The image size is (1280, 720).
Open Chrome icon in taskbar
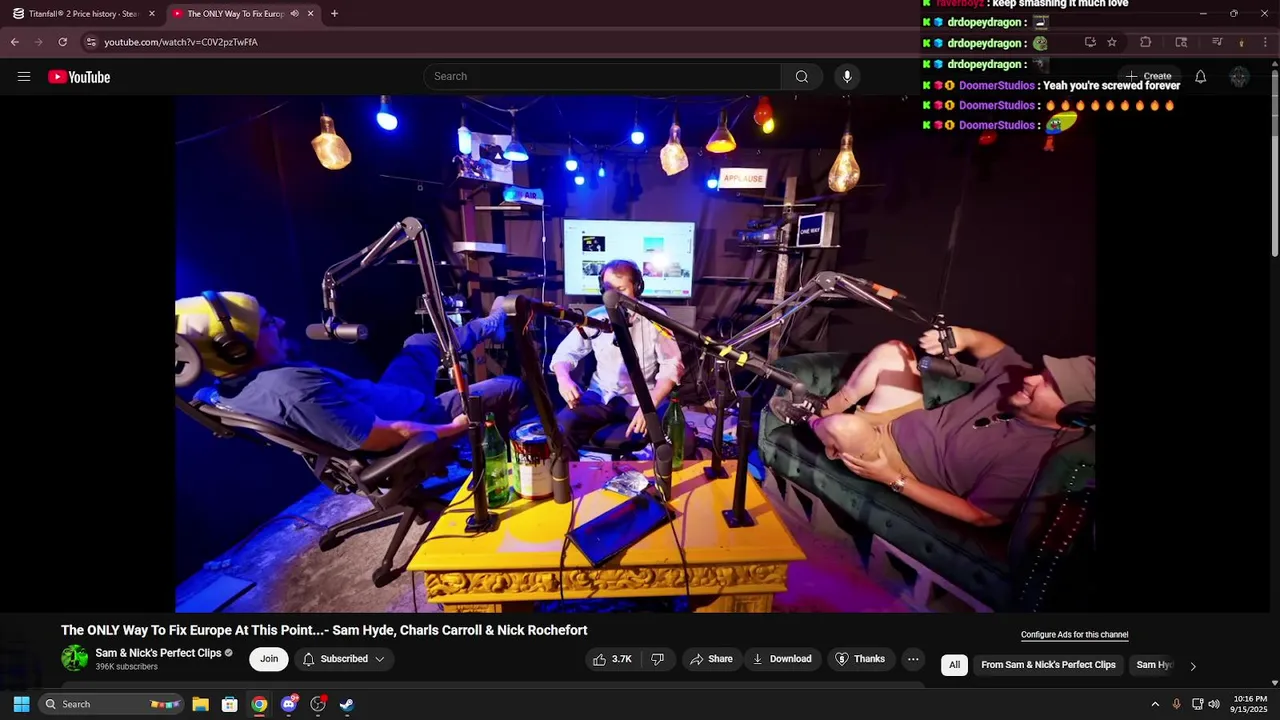coord(259,704)
